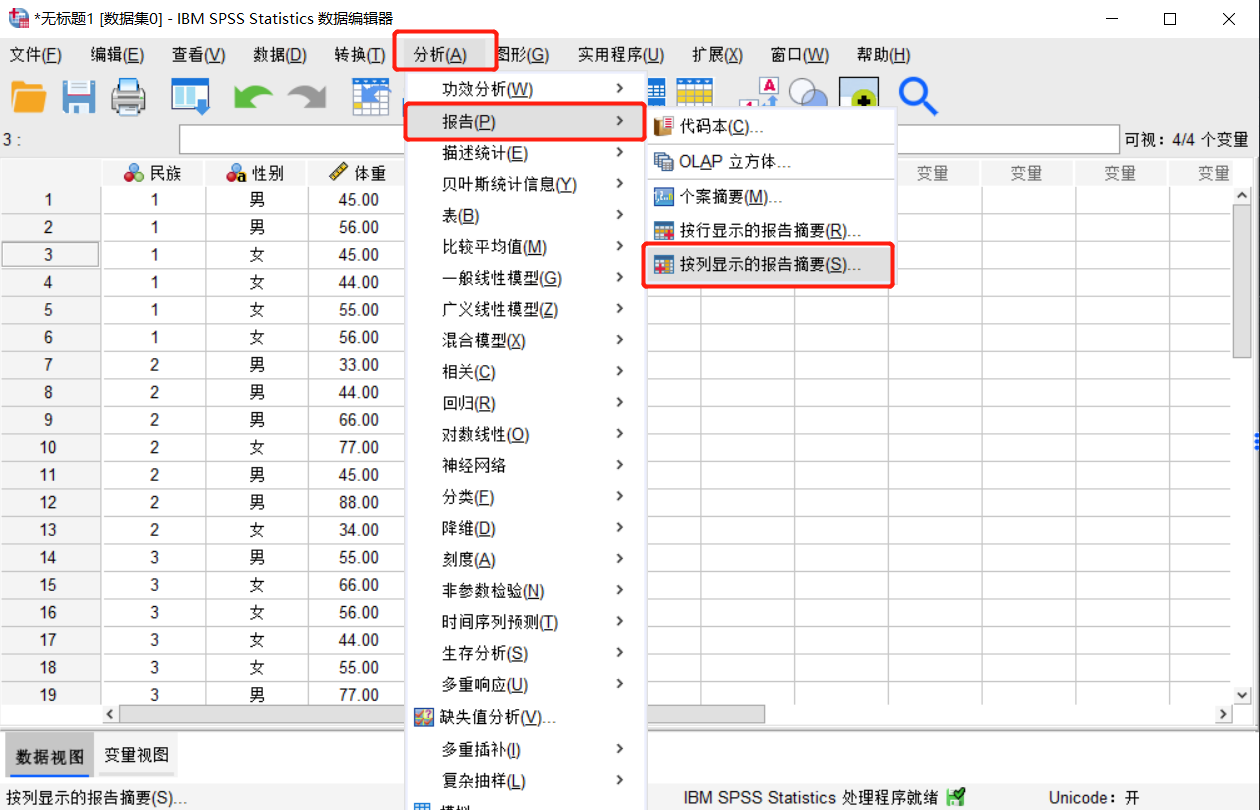Open the 窗口(W) menu
Viewport: 1260px width, 810px height.
pyautogui.click(x=800, y=55)
